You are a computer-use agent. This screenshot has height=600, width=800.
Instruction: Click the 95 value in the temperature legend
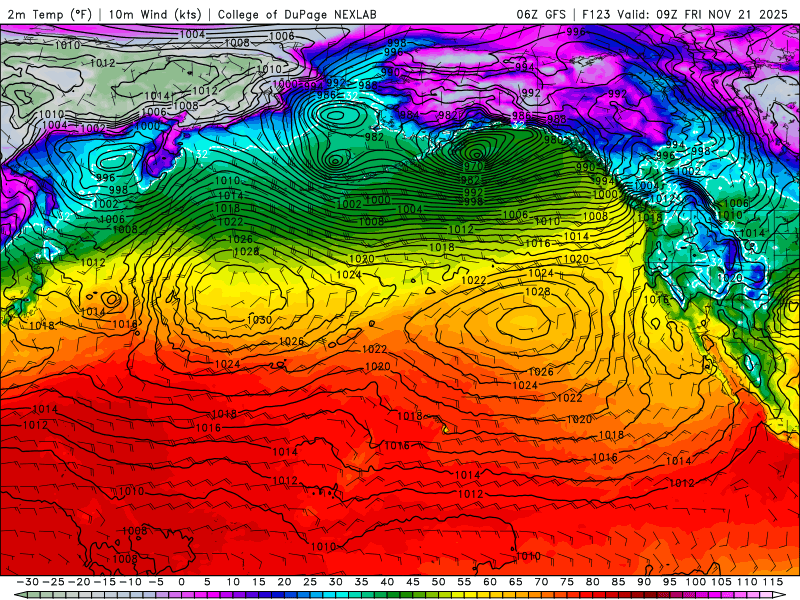coord(669,582)
